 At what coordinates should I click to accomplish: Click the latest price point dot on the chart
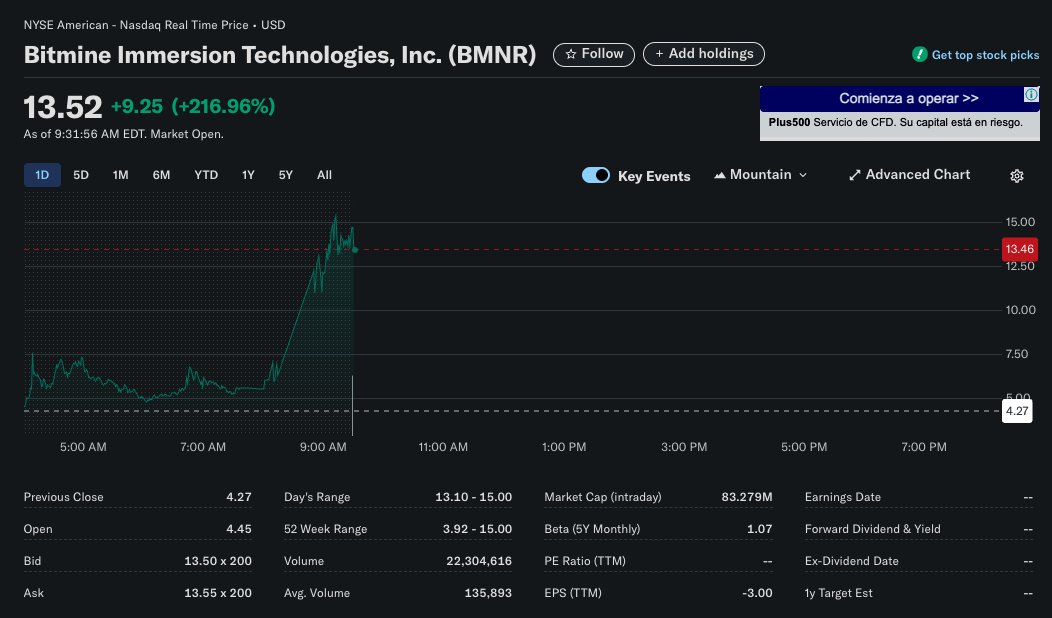pyautogui.click(x=354, y=250)
